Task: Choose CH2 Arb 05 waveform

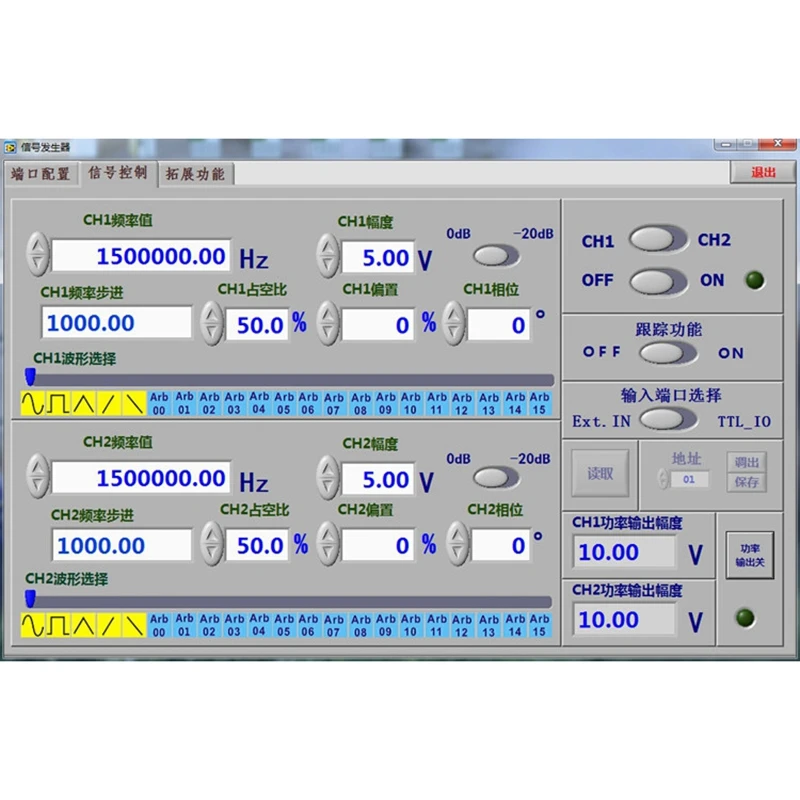Action: click(x=284, y=625)
